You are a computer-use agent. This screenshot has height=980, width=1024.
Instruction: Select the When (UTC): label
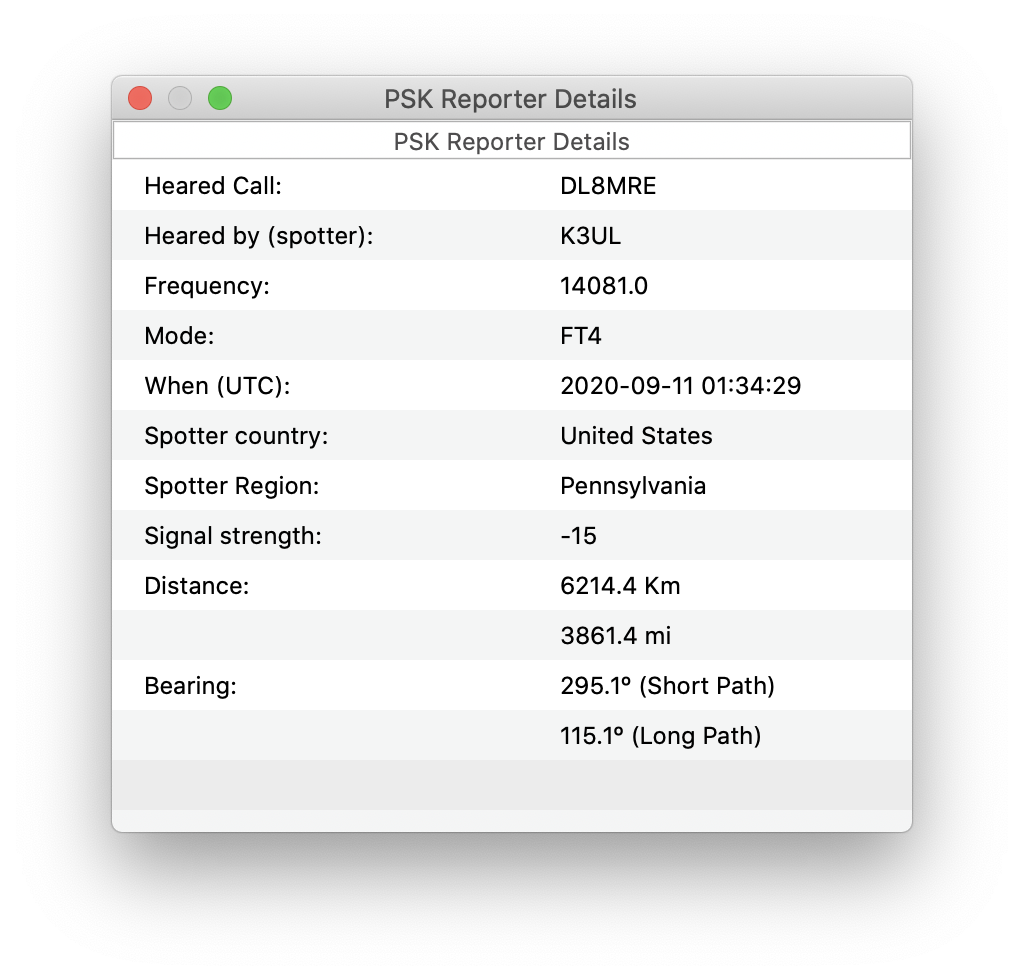(x=217, y=386)
